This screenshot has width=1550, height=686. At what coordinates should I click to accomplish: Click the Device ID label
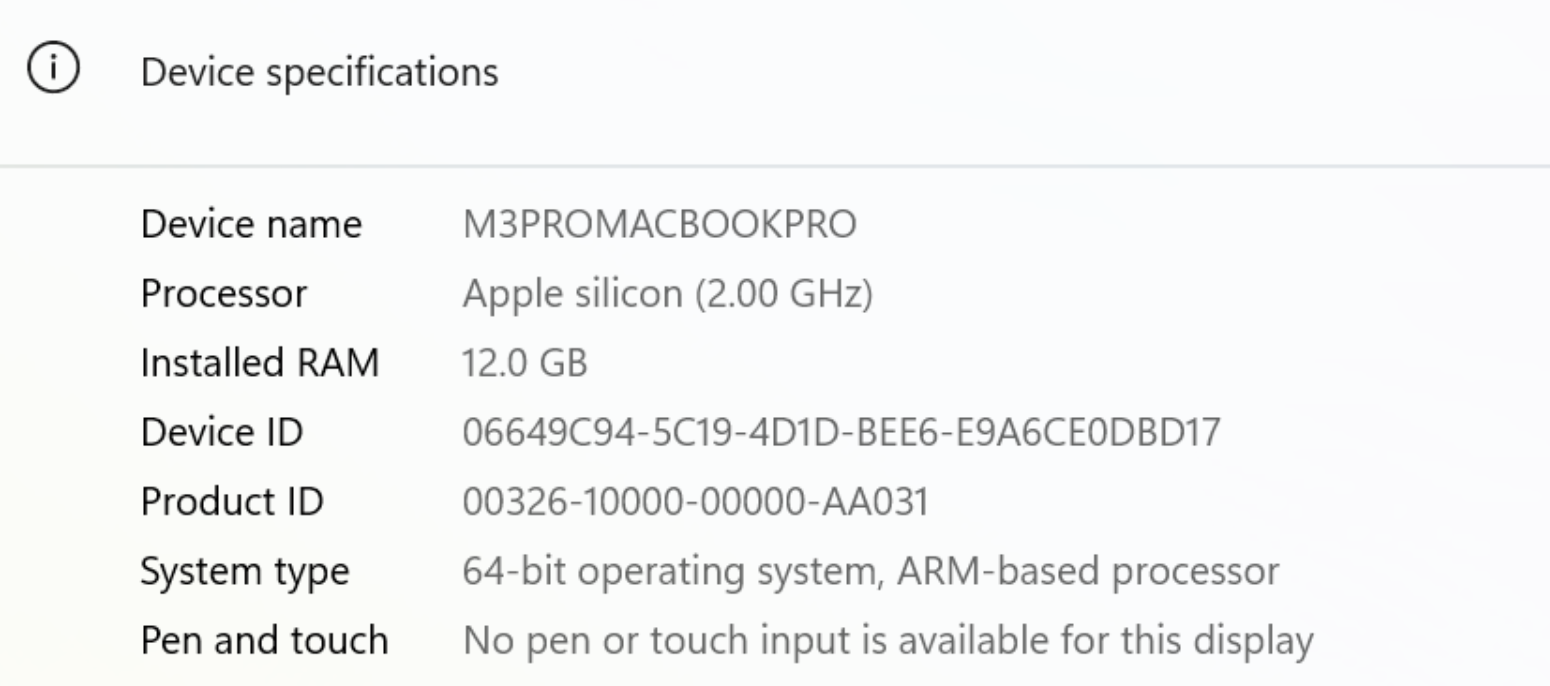(x=222, y=433)
